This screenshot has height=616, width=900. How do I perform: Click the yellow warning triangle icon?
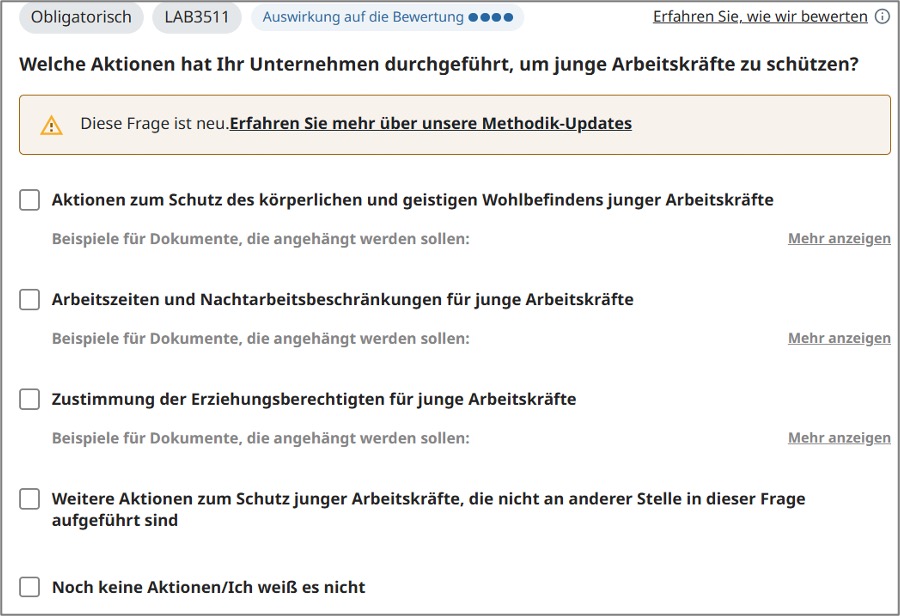point(51,125)
